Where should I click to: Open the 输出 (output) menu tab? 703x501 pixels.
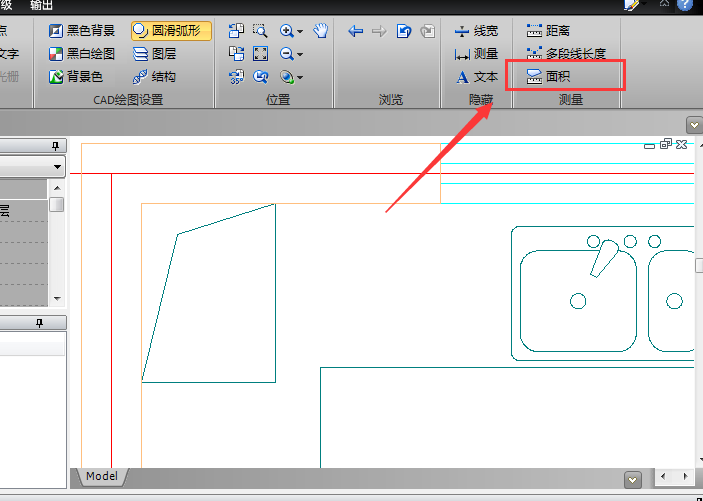point(42,5)
